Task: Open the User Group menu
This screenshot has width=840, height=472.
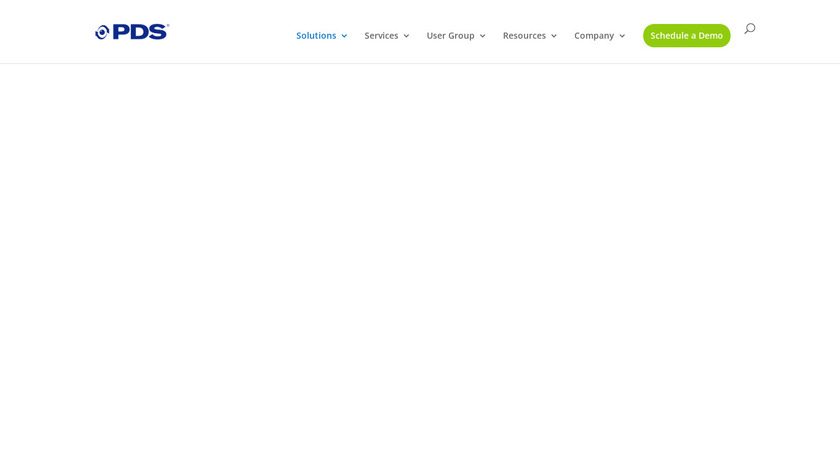Action: coord(450,35)
